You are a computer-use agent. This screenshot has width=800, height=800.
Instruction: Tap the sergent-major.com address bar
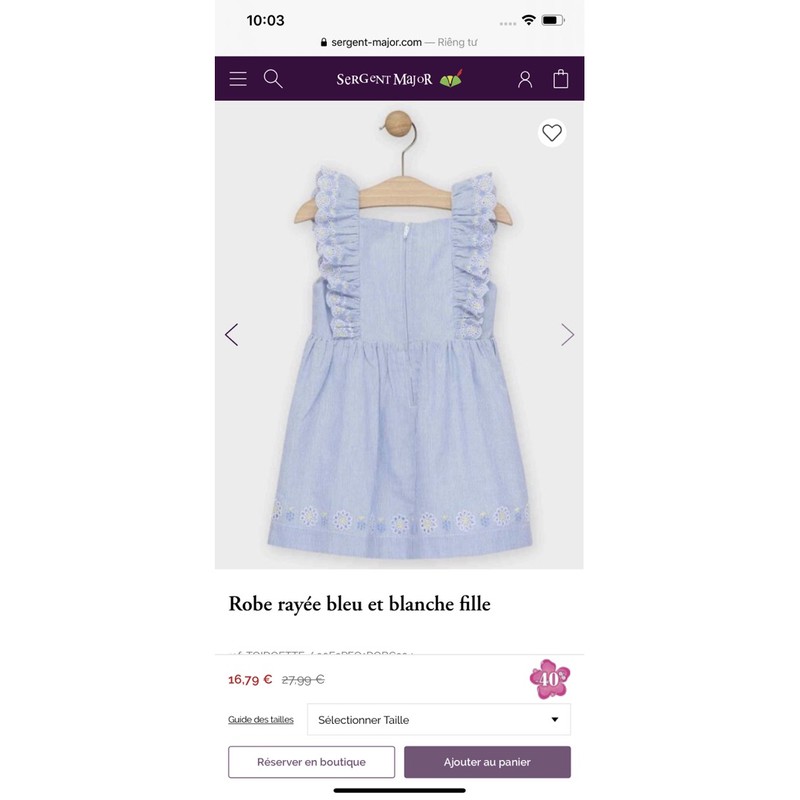tap(399, 42)
